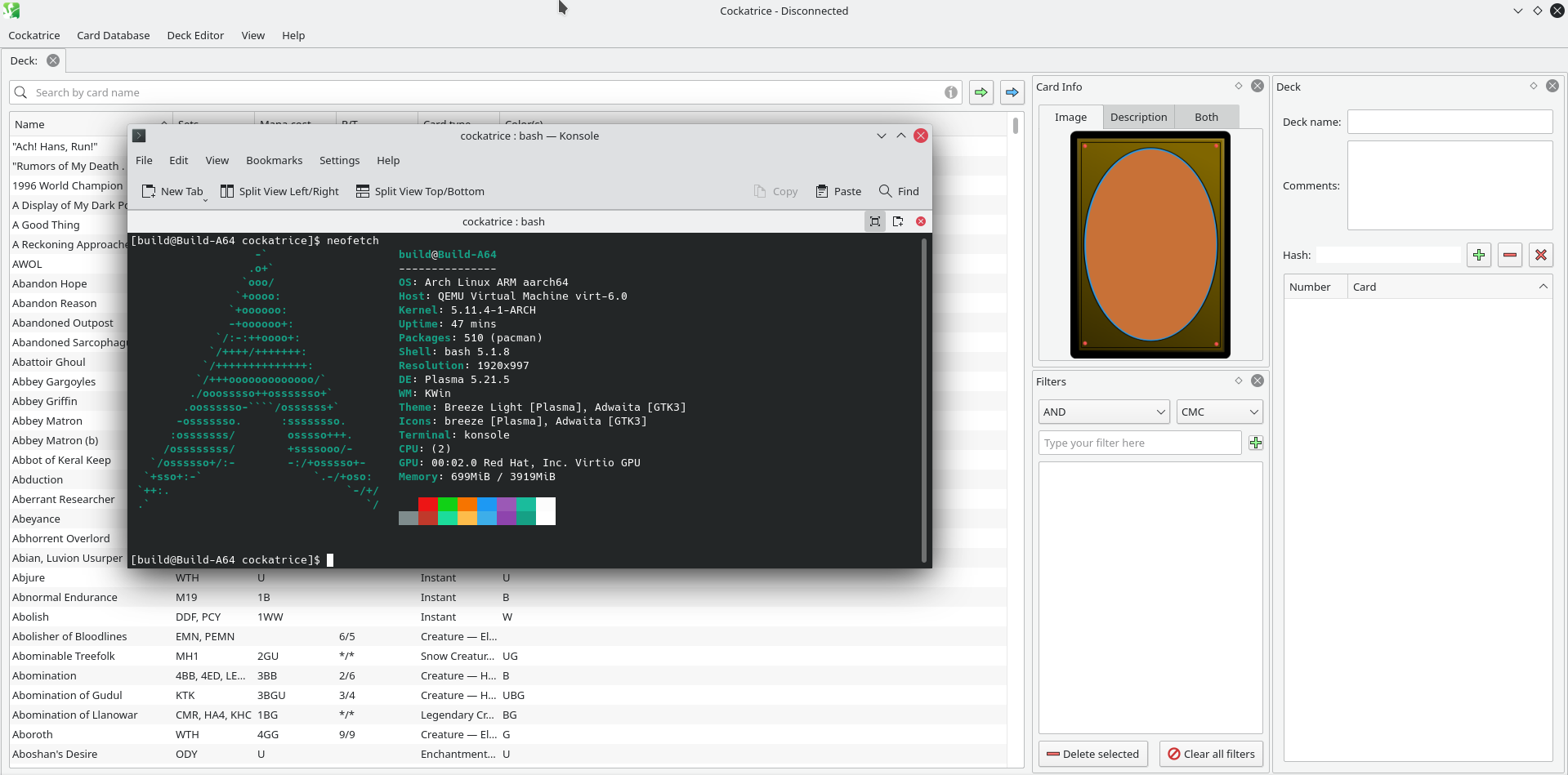Click the Search by card name field
Viewport: 1568px width, 775px height.
486,92
